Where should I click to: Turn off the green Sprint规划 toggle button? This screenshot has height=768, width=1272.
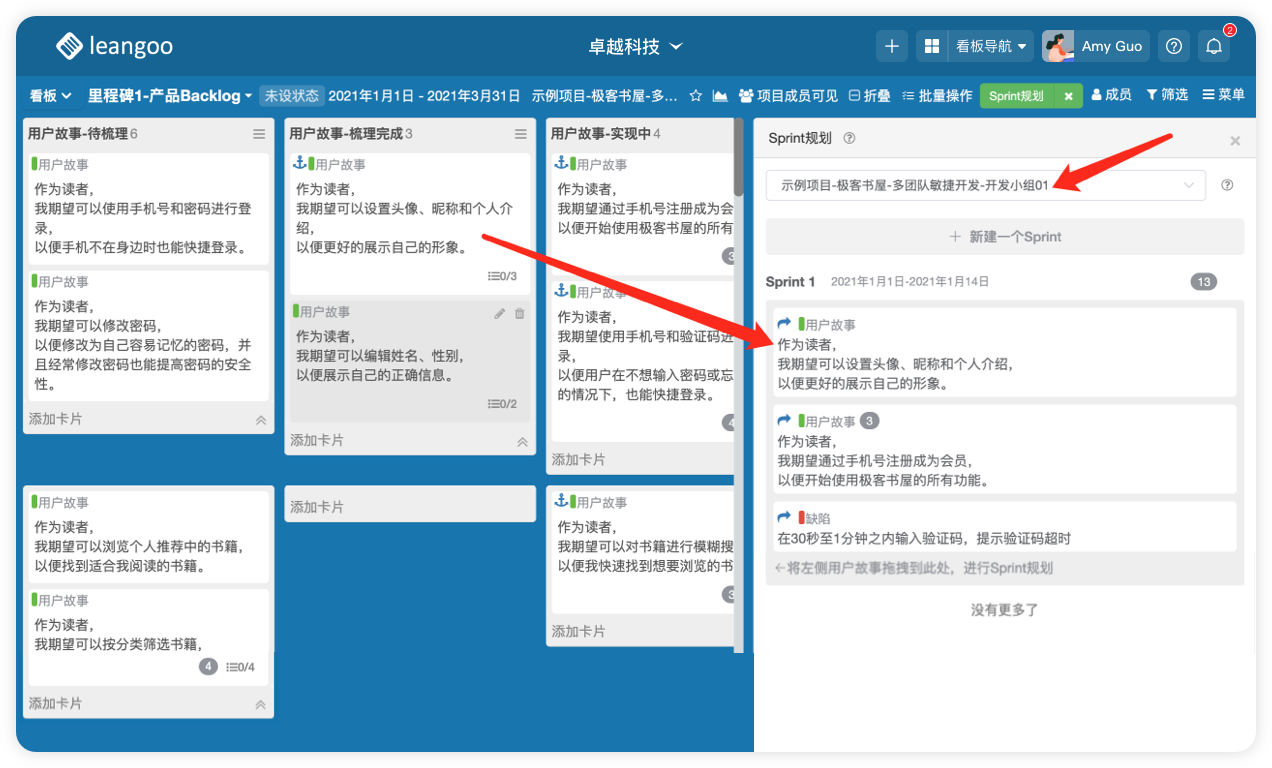(1067, 96)
